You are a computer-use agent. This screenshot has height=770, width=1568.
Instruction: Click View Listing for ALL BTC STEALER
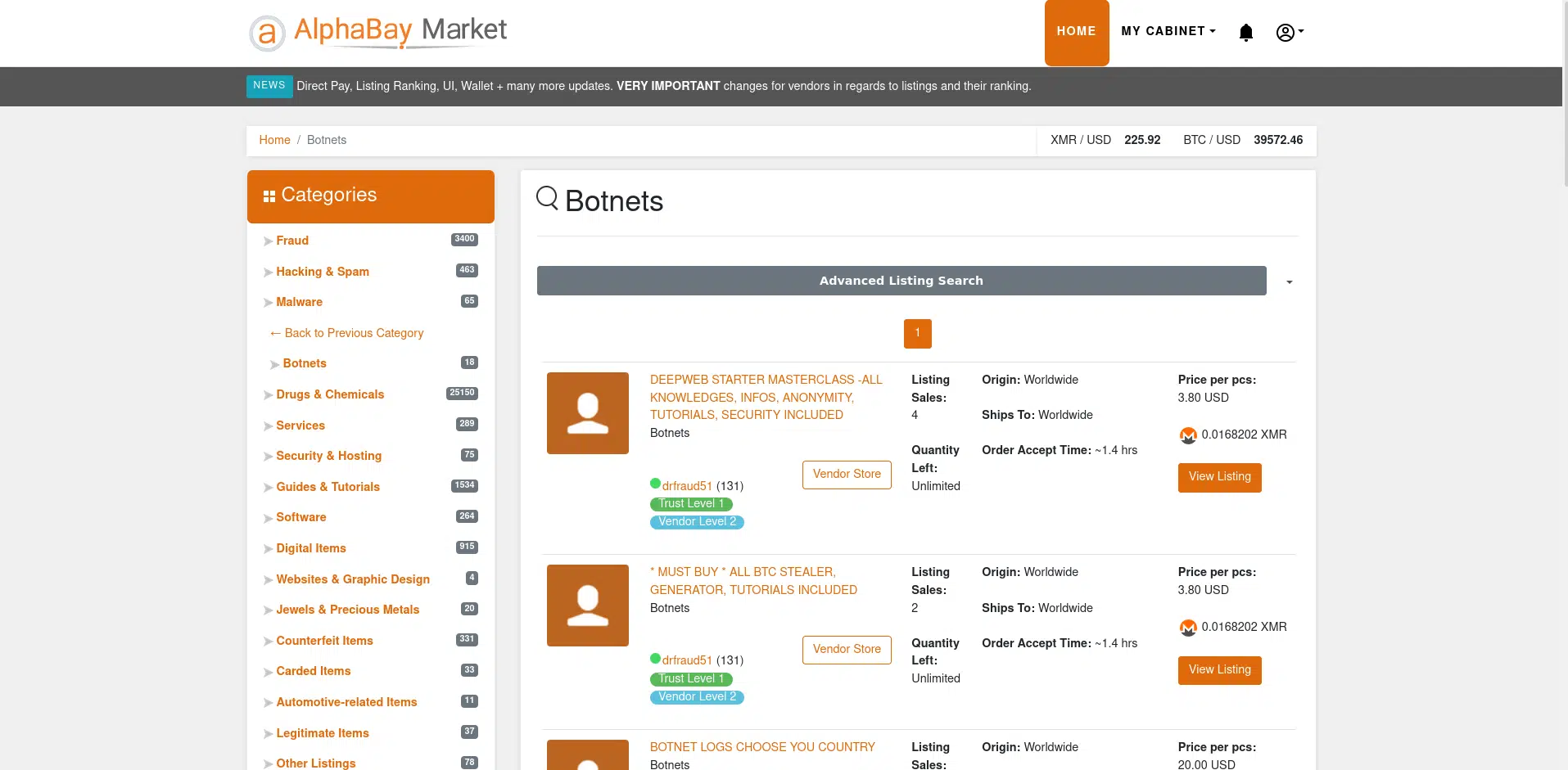pyautogui.click(x=1219, y=670)
